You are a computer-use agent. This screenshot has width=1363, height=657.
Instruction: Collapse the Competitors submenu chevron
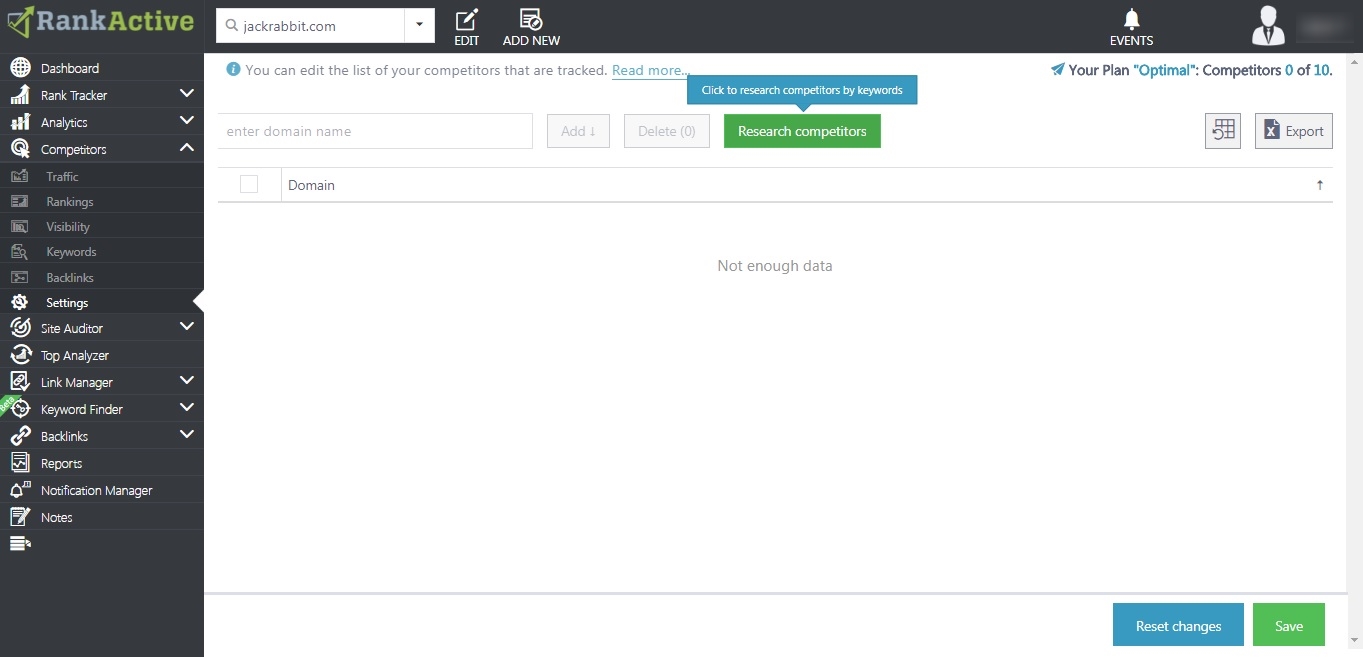[x=186, y=148]
